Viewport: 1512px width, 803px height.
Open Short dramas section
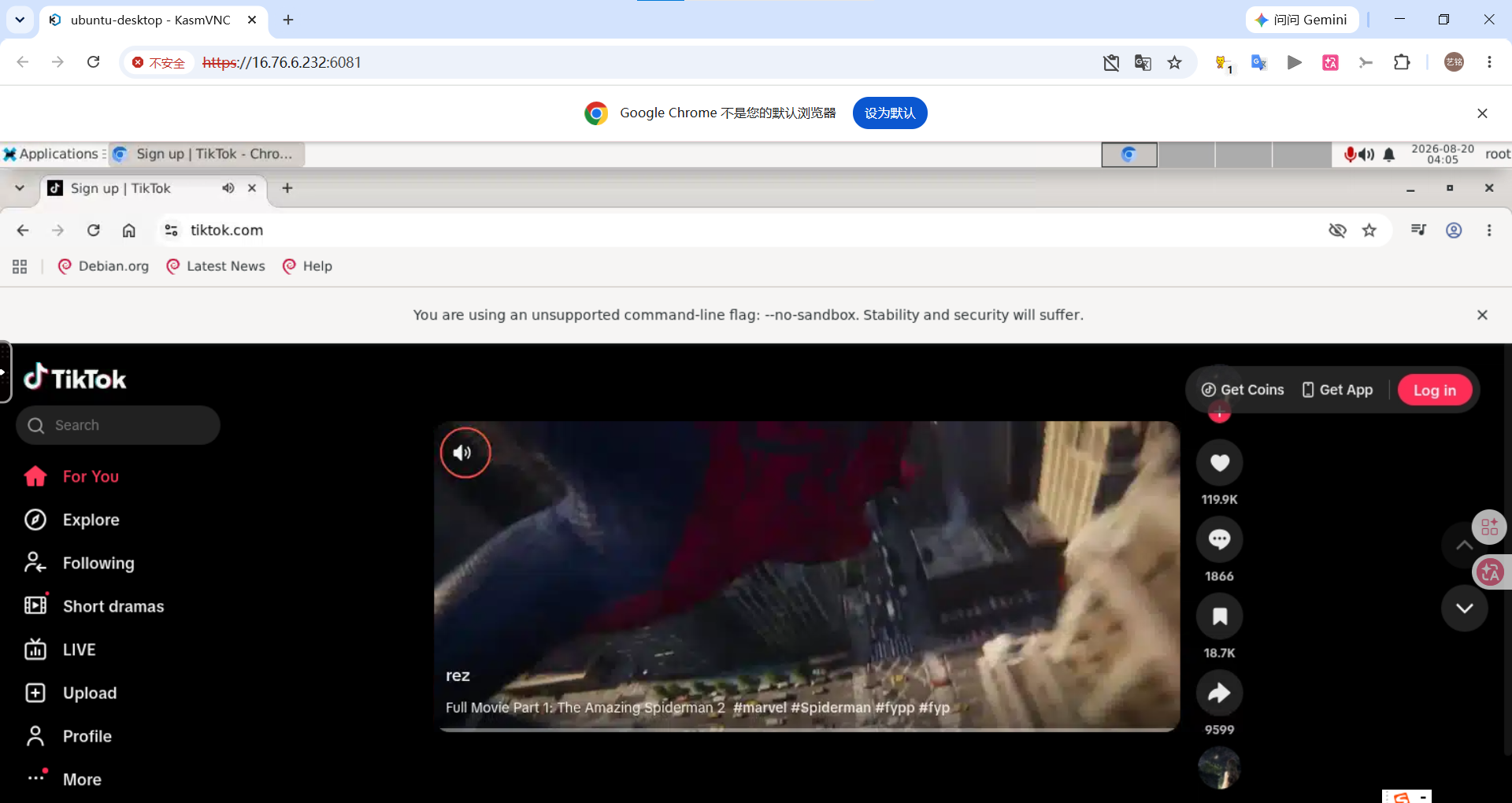click(x=113, y=606)
